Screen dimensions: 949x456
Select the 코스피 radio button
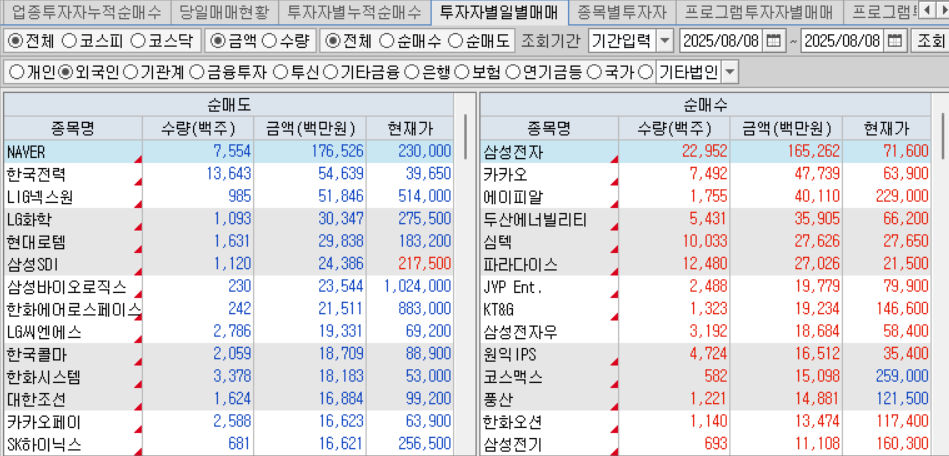tap(70, 41)
